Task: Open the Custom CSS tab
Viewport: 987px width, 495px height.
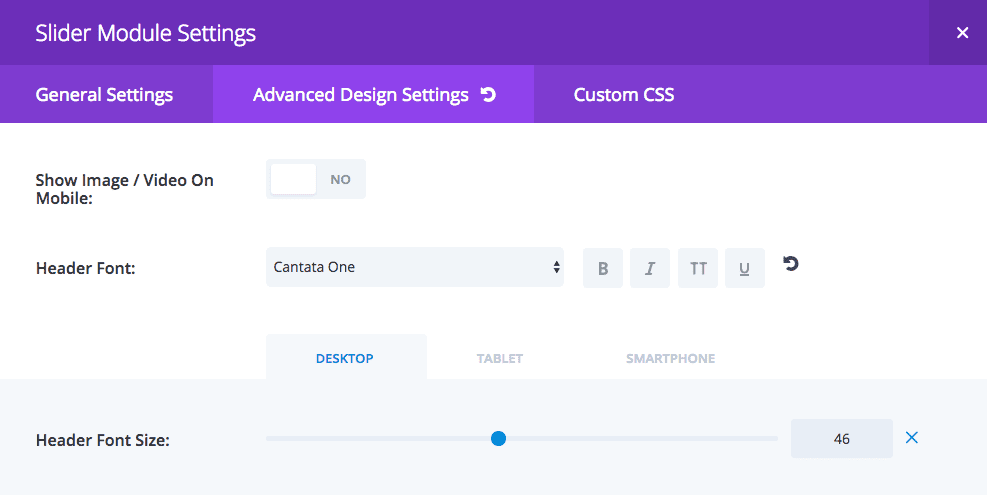Action: (624, 95)
